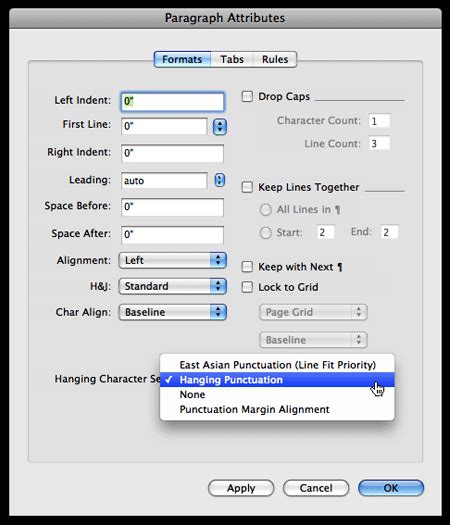Choose East Asian Punctuation (Line Fit Priority)
The height and width of the screenshot is (525, 450).
click(x=277, y=365)
